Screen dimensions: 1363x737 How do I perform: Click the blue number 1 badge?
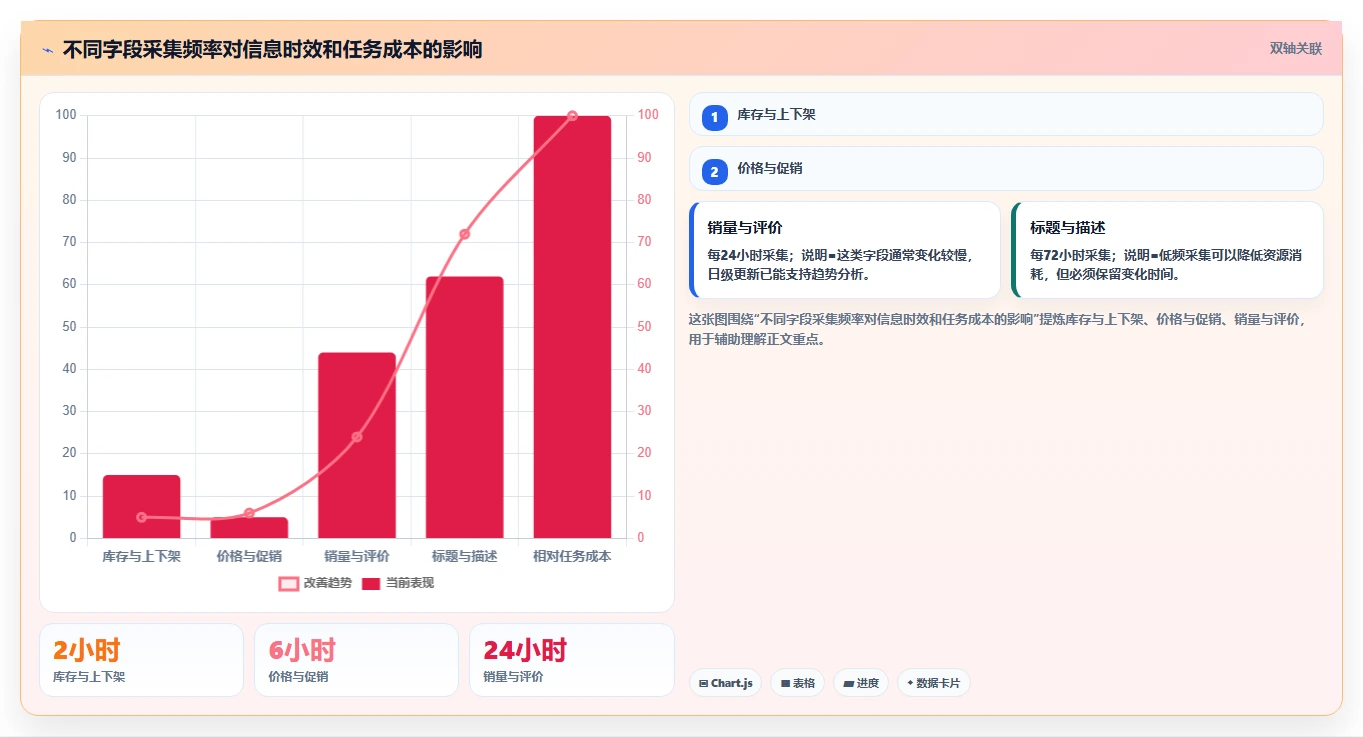(x=714, y=118)
